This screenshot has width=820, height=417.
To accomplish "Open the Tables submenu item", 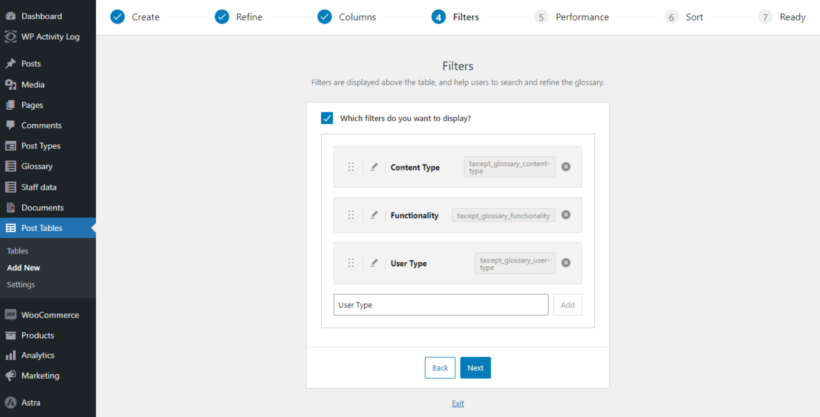I will [17, 251].
